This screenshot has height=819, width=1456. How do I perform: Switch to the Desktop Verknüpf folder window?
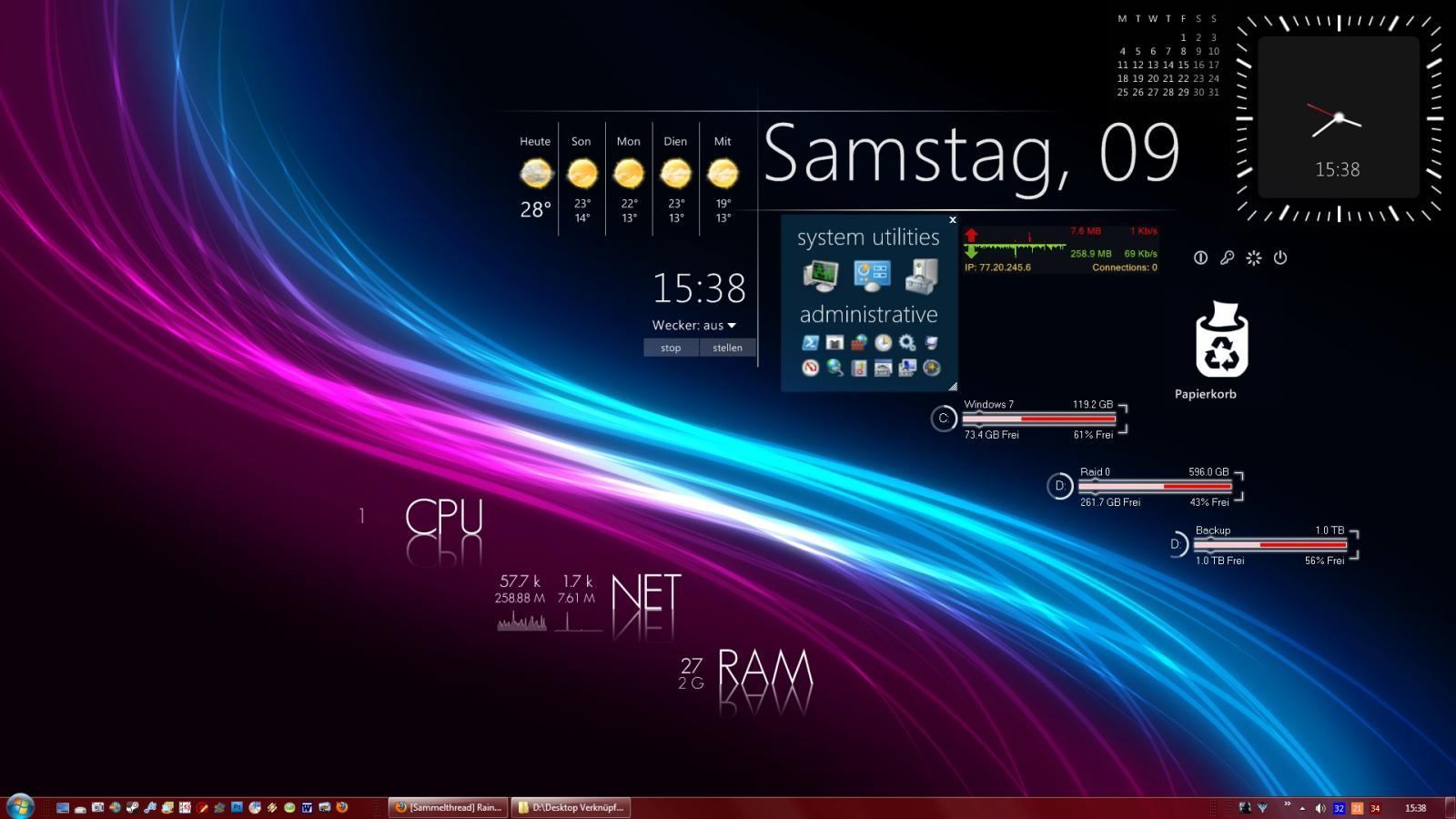tap(571, 807)
